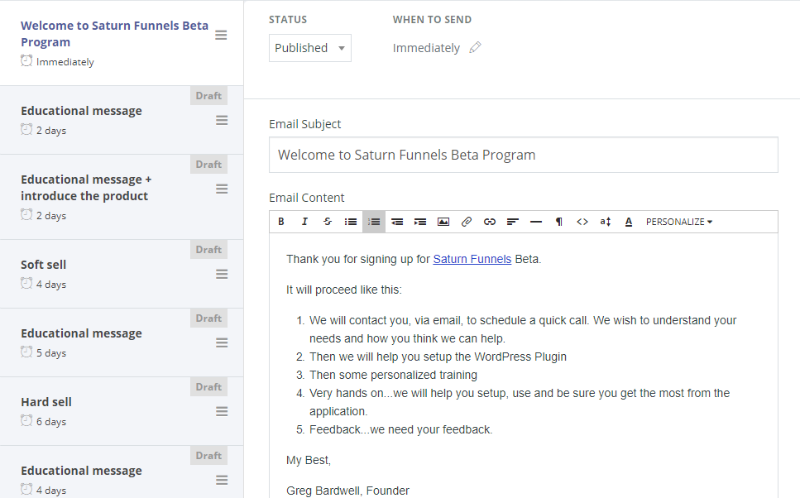Click the 'My Best,' line in email body

(x=308, y=460)
